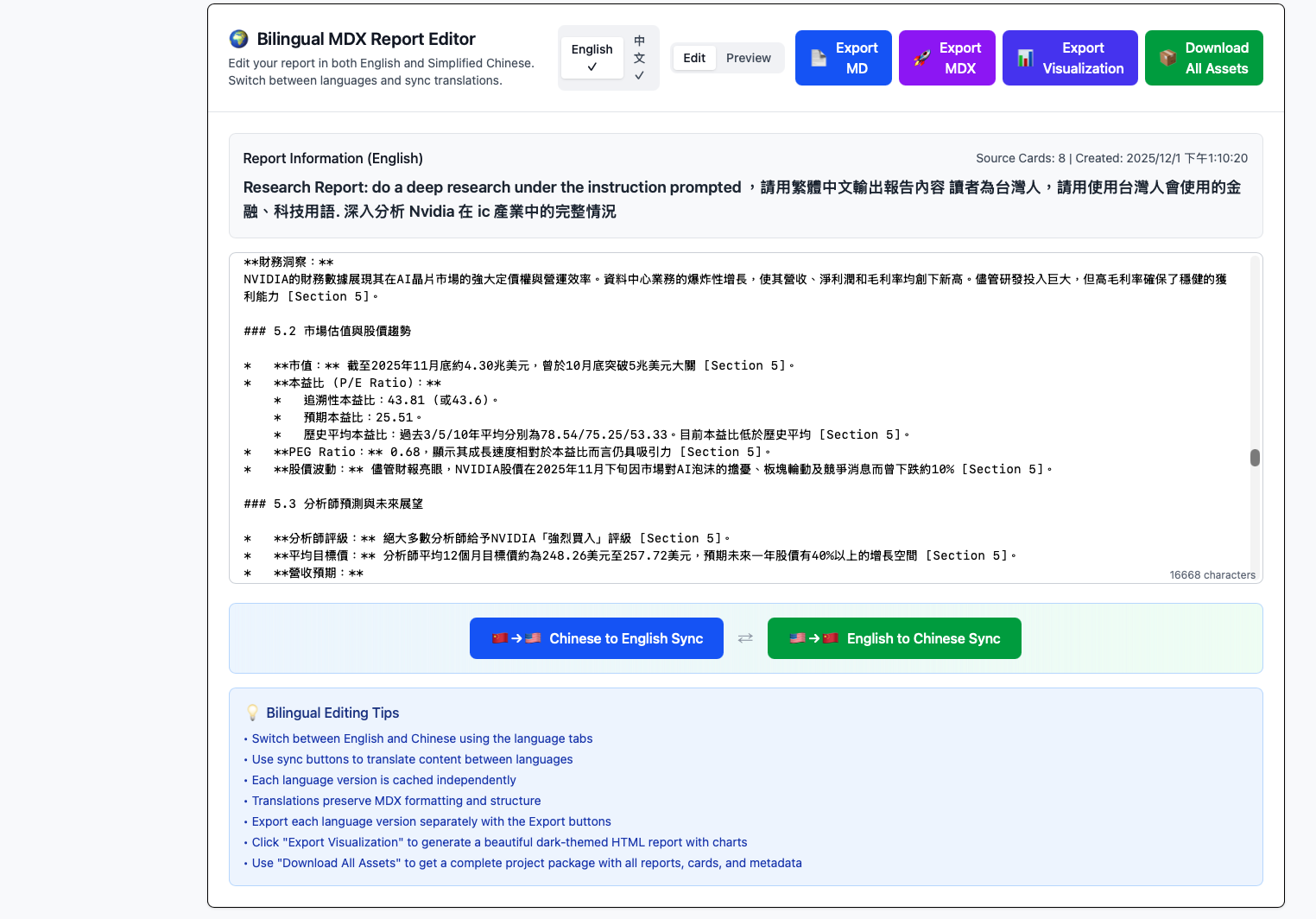
Task: Click the sync buttons translation tip link
Action: [x=412, y=759]
